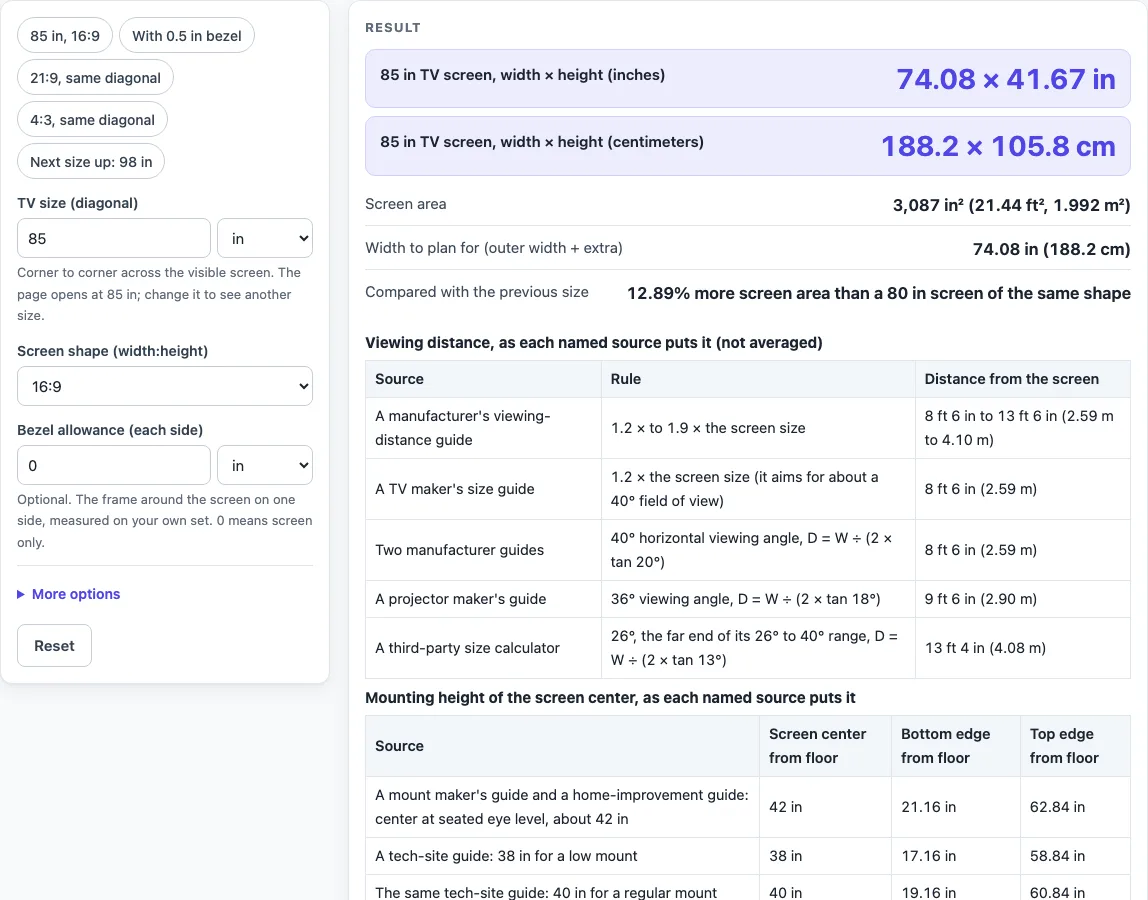Reset the calculator with the Reset button
Image resolution: width=1148 pixels, height=900 pixels.
pos(54,645)
